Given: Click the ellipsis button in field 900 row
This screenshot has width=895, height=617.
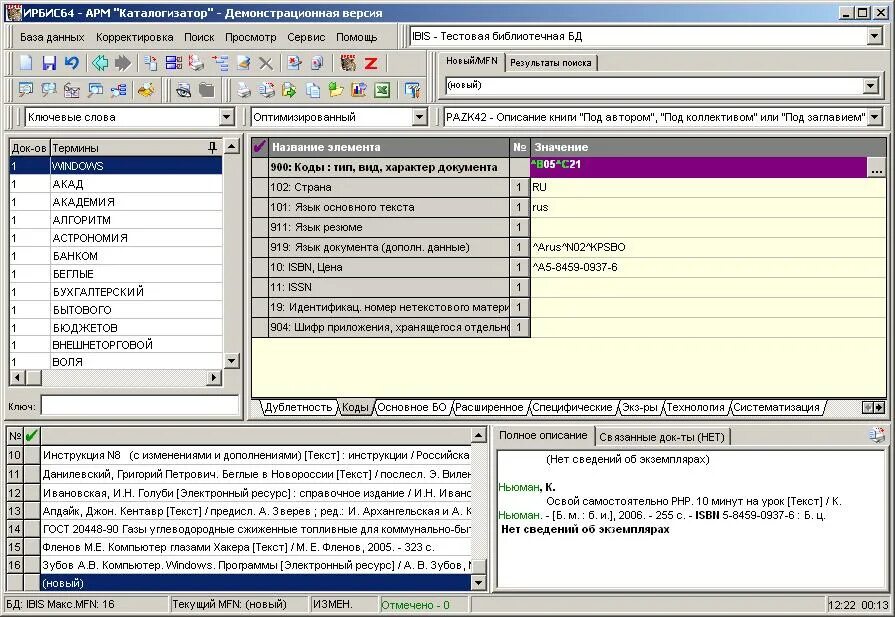Looking at the screenshot, I should (877, 168).
